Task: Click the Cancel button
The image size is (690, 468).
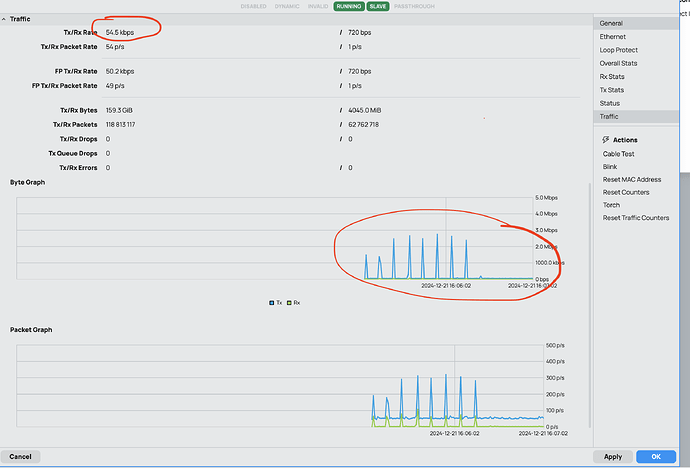Action: (20, 457)
